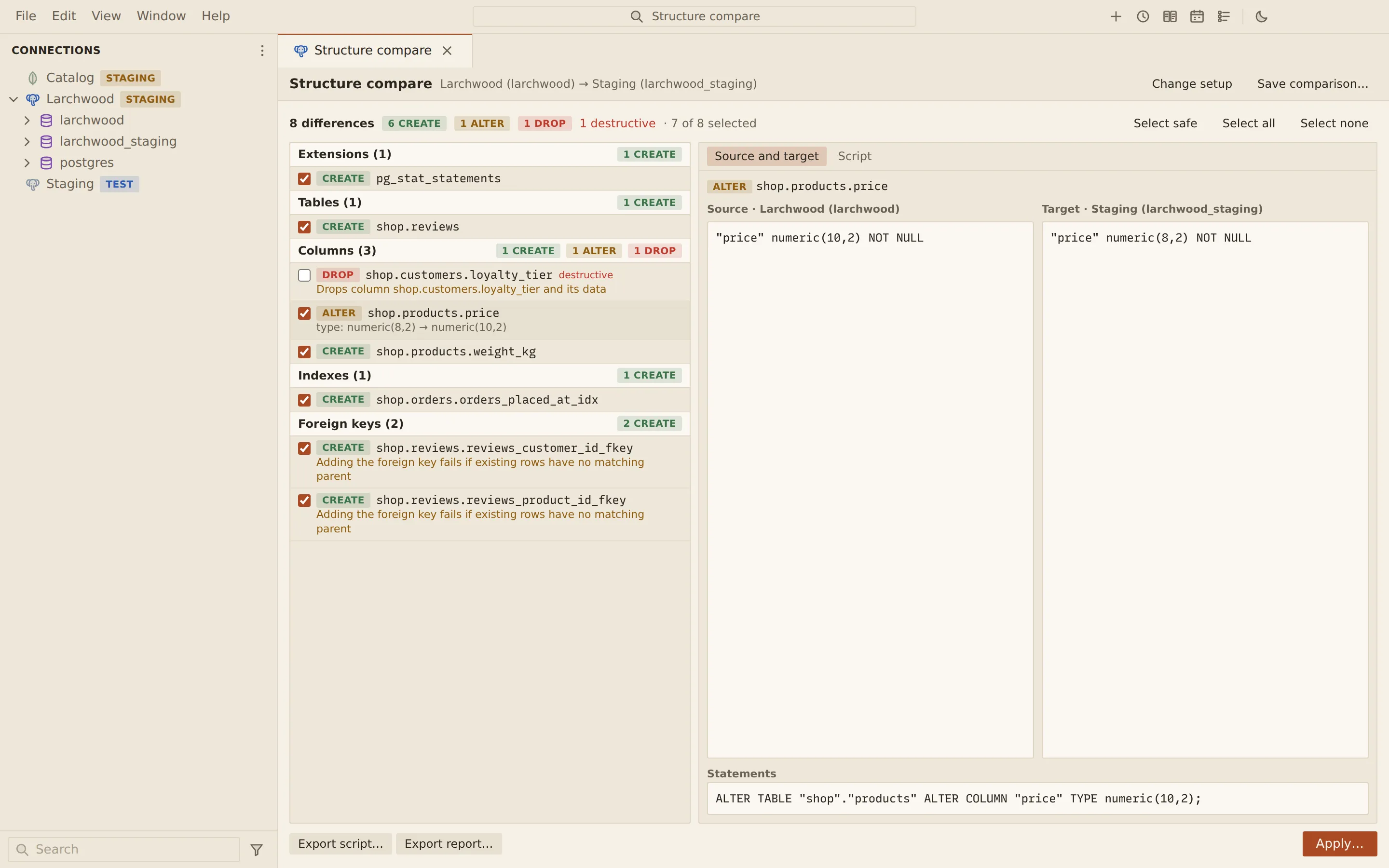Open the history clock icon
The height and width of the screenshot is (868, 1389).
point(1142,17)
